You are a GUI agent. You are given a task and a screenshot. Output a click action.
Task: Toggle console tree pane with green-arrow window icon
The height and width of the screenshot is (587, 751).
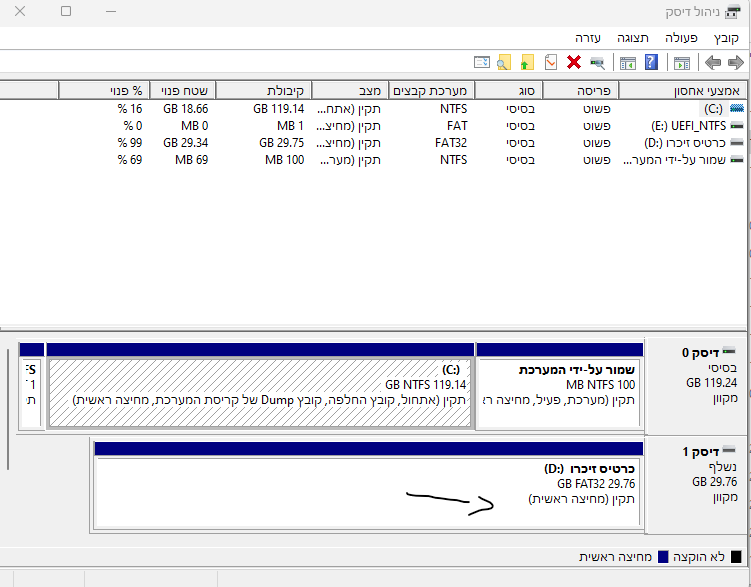(x=682, y=63)
